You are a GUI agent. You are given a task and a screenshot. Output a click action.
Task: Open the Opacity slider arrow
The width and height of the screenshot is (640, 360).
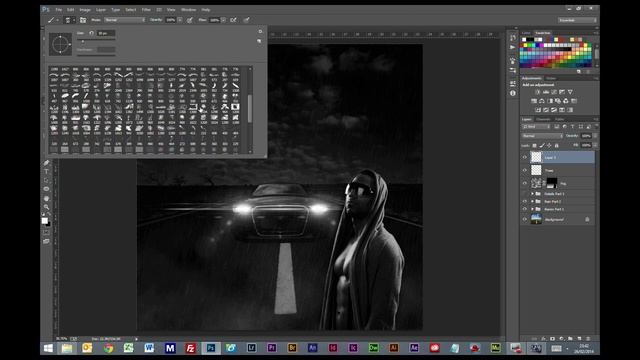180,20
